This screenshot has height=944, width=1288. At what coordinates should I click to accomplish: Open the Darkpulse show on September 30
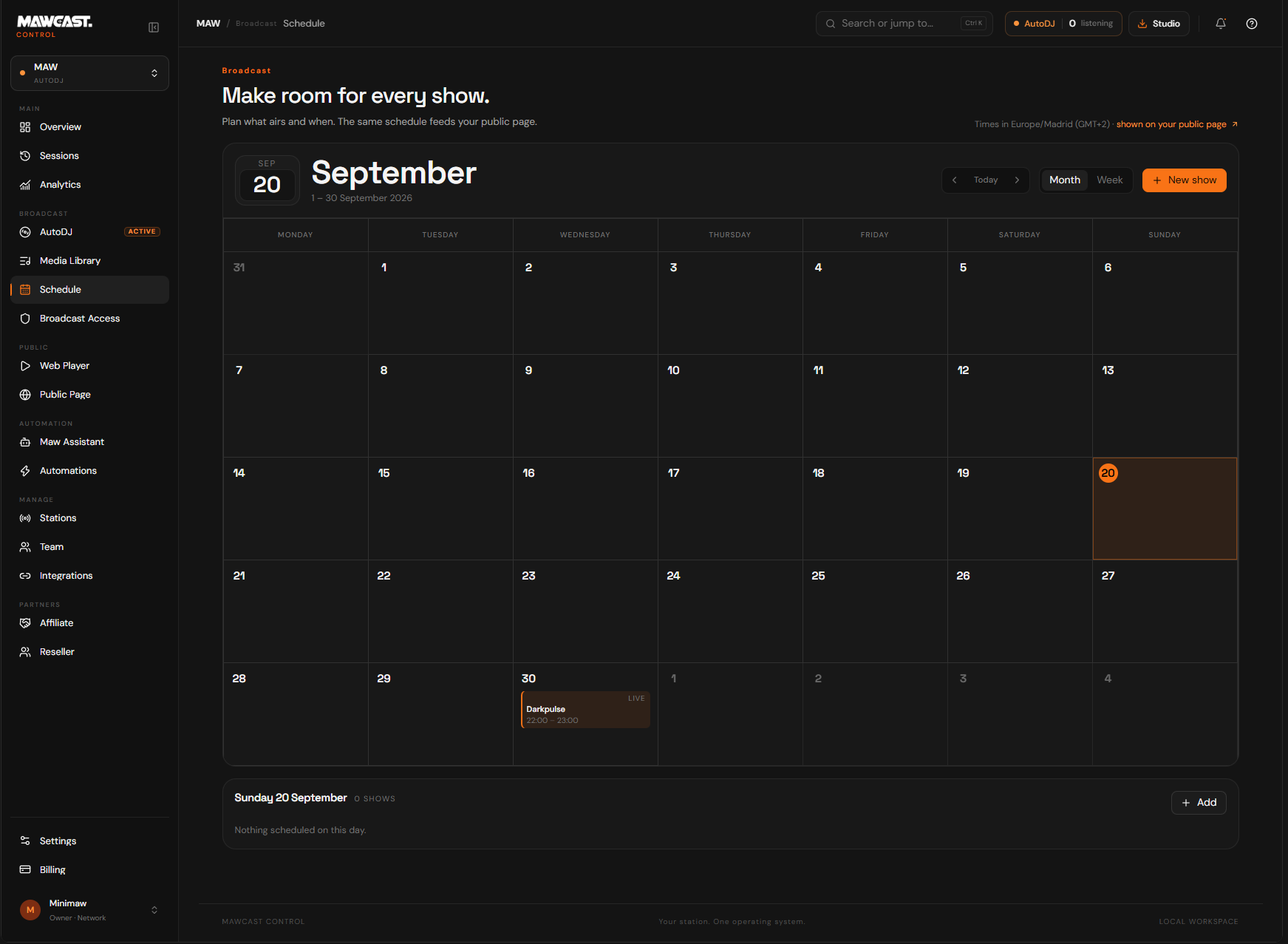coord(585,710)
